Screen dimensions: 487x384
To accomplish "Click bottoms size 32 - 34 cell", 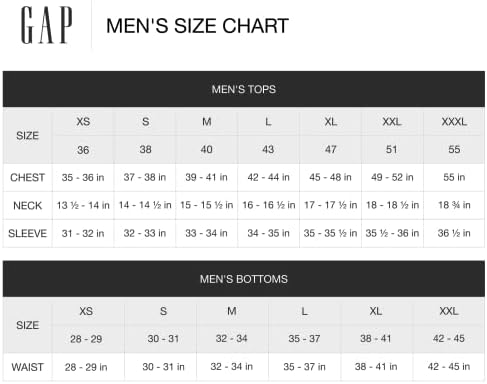I will point(231,339).
